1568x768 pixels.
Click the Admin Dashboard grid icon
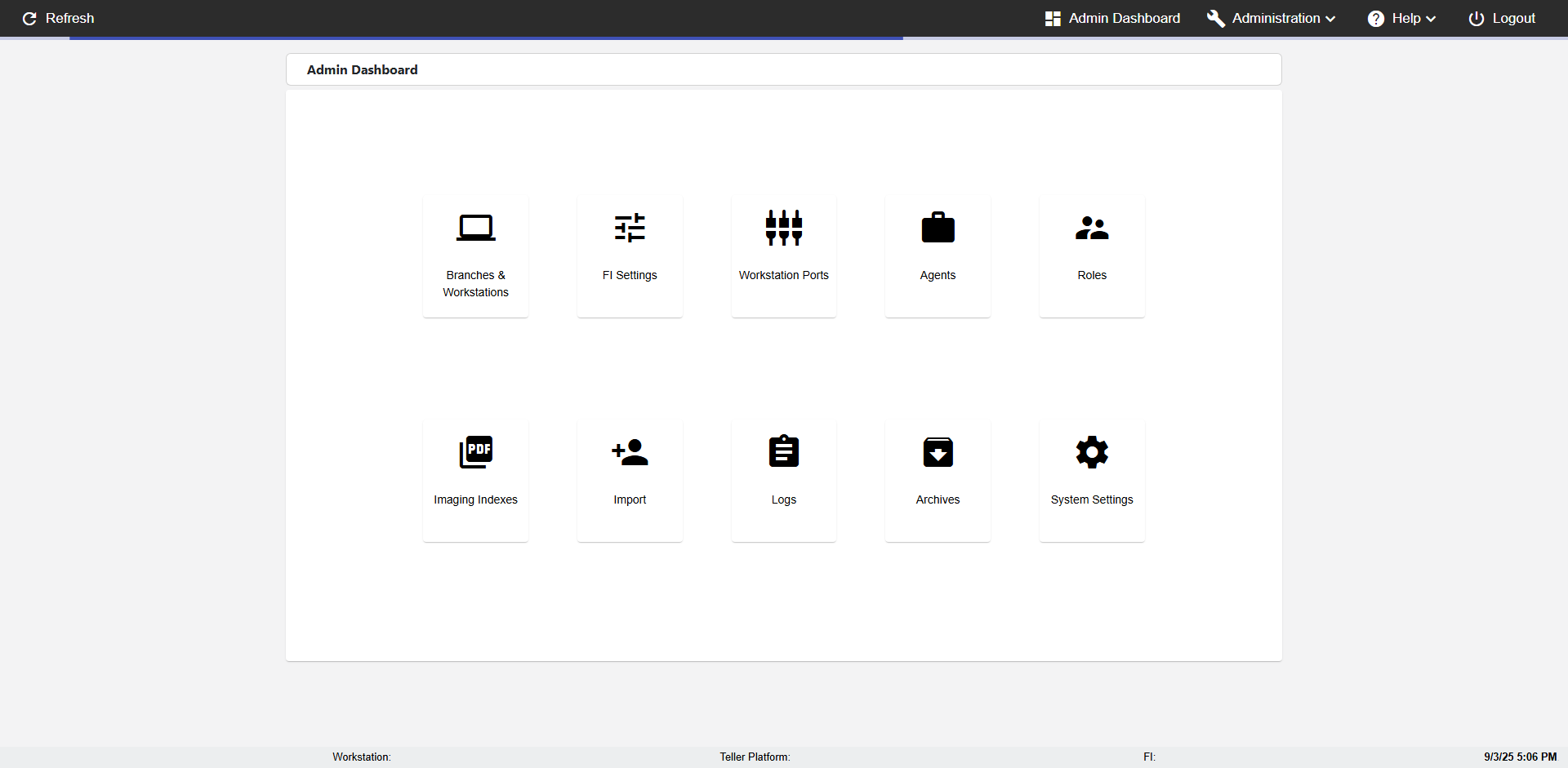pos(1053,19)
